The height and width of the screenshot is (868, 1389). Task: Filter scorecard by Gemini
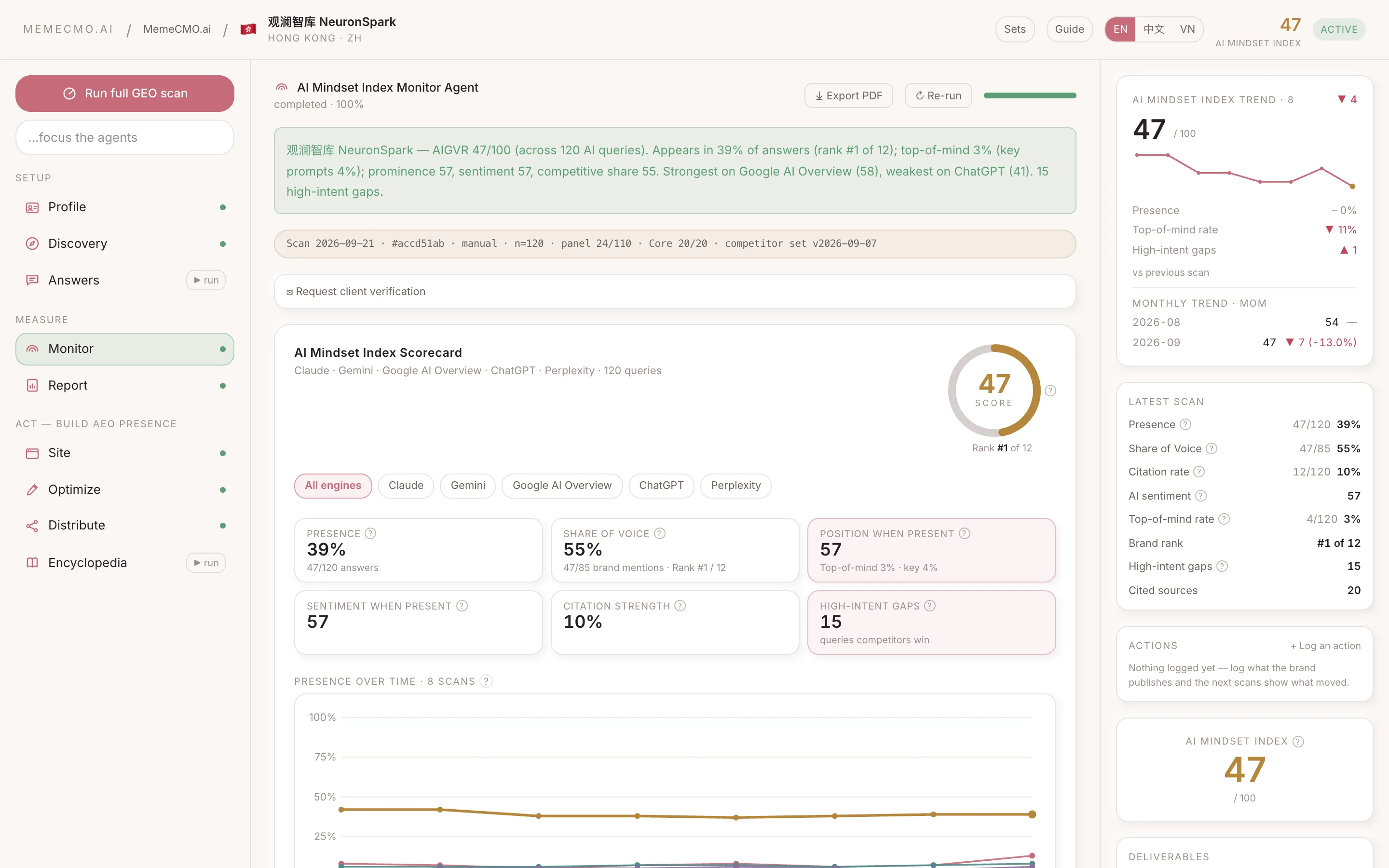[x=468, y=486]
